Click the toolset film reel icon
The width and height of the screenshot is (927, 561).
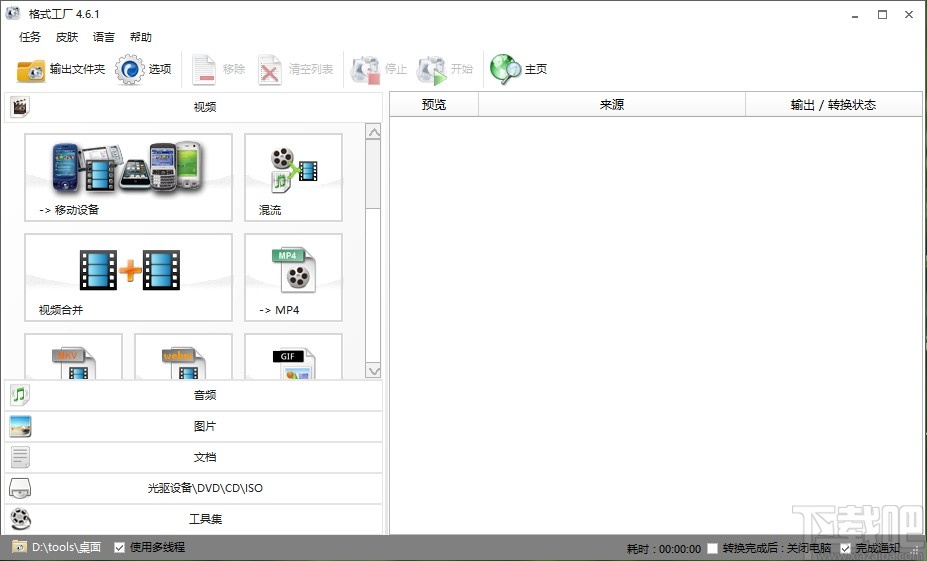point(20,519)
